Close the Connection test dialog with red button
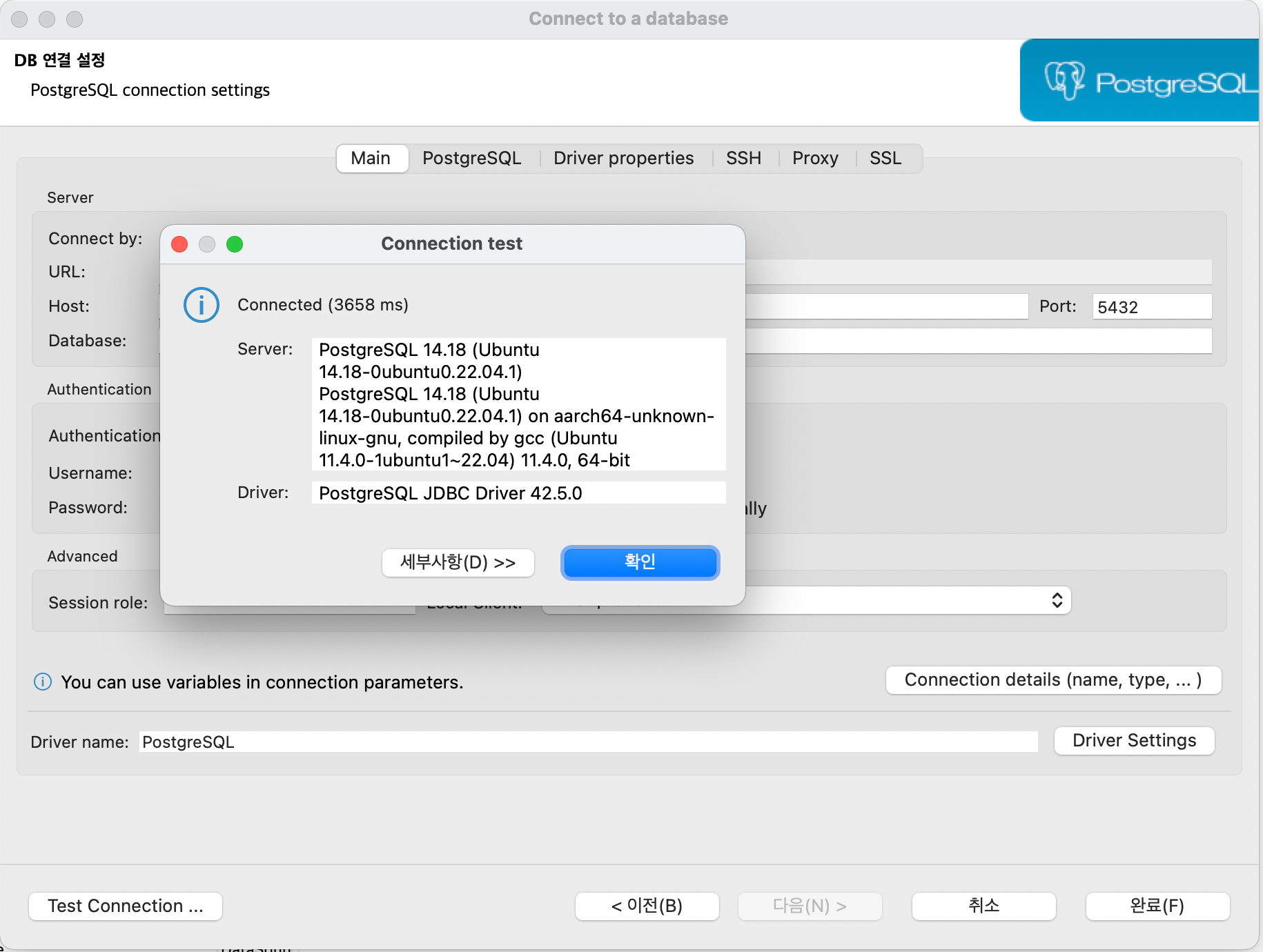 point(179,244)
